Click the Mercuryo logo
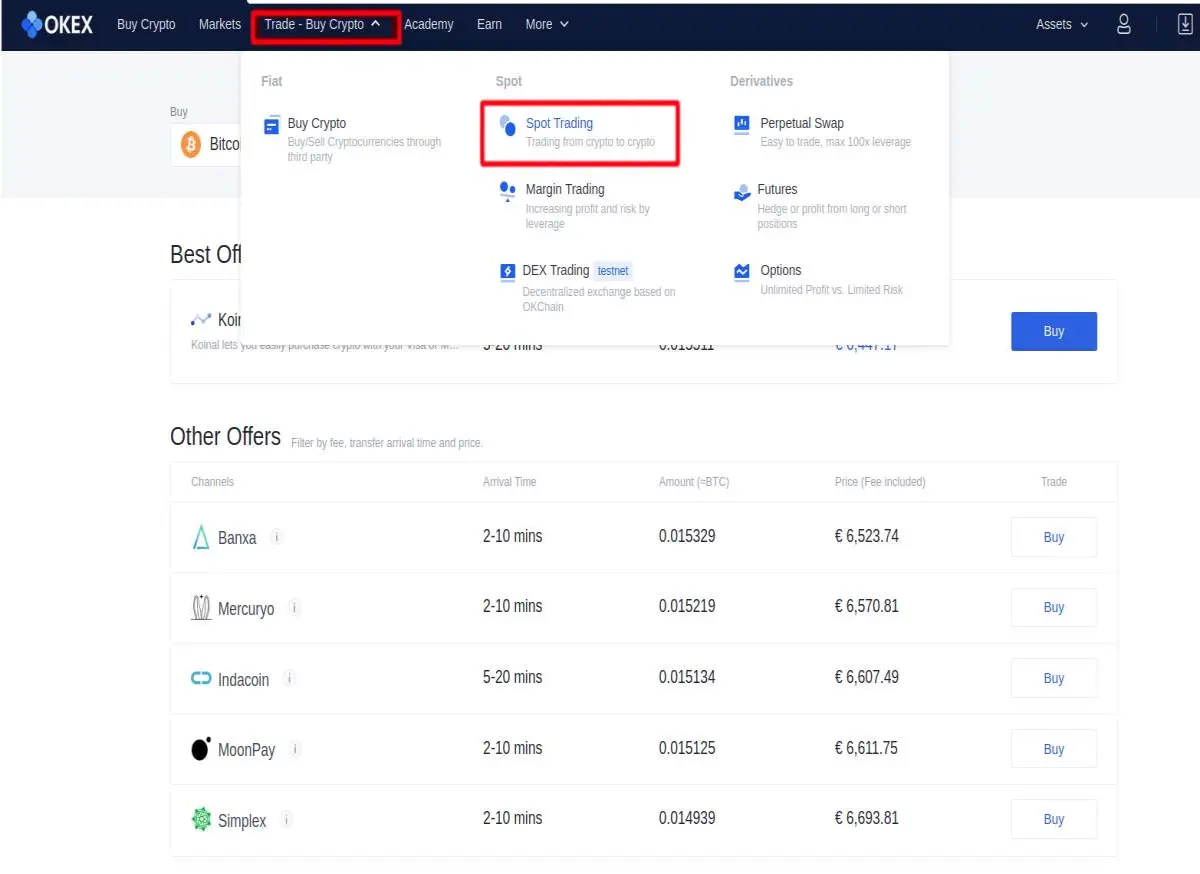 (x=201, y=607)
